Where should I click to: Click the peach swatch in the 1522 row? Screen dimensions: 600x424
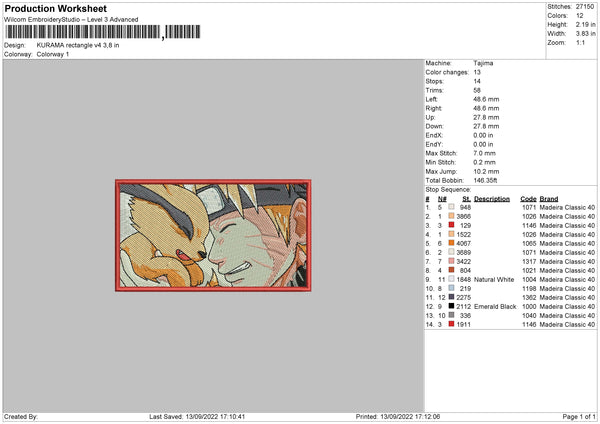point(452,234)
